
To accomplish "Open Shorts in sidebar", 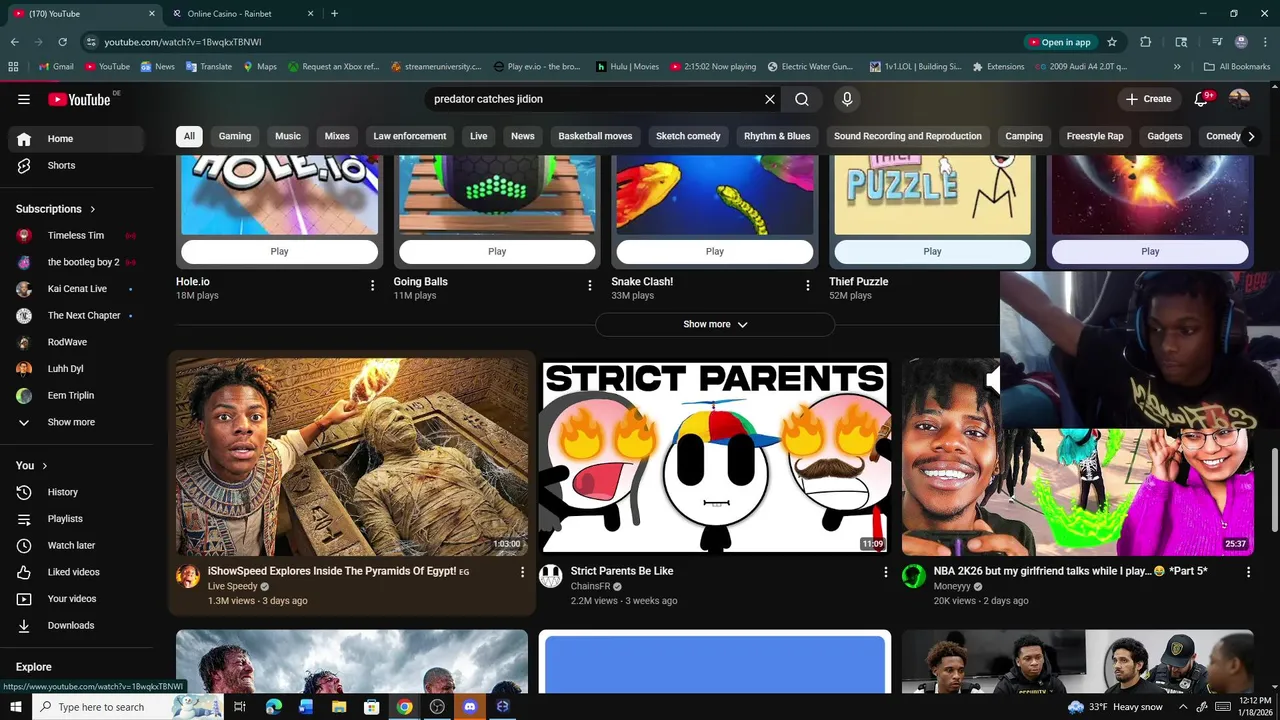I will (76, 165).
